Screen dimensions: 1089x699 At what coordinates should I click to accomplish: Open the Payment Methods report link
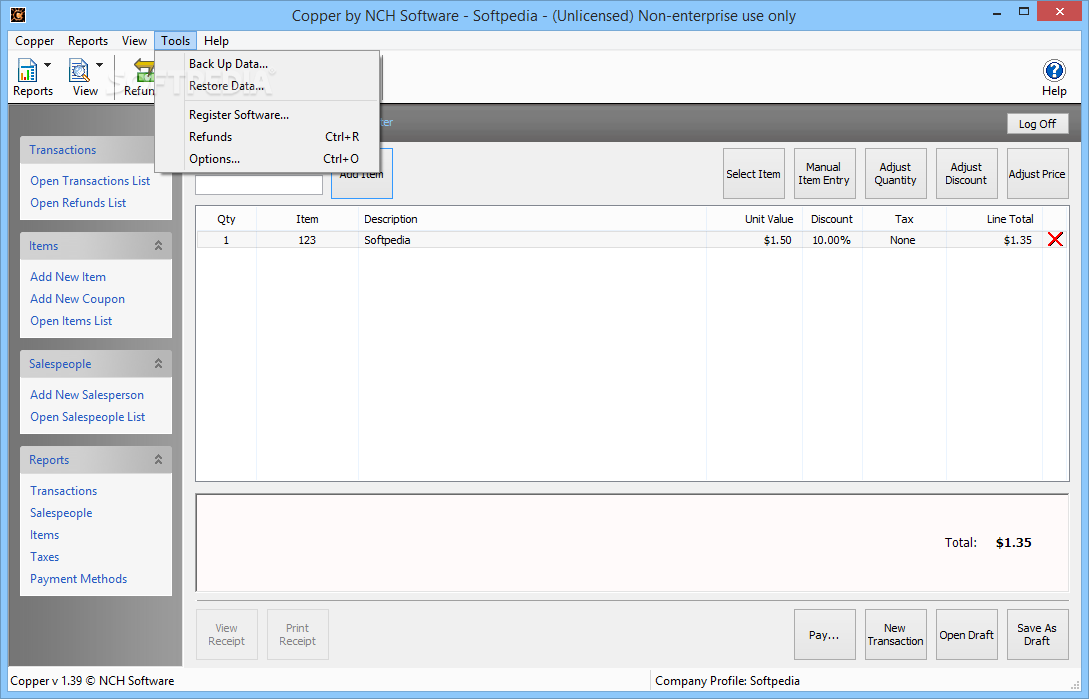(x=78, y=579)
